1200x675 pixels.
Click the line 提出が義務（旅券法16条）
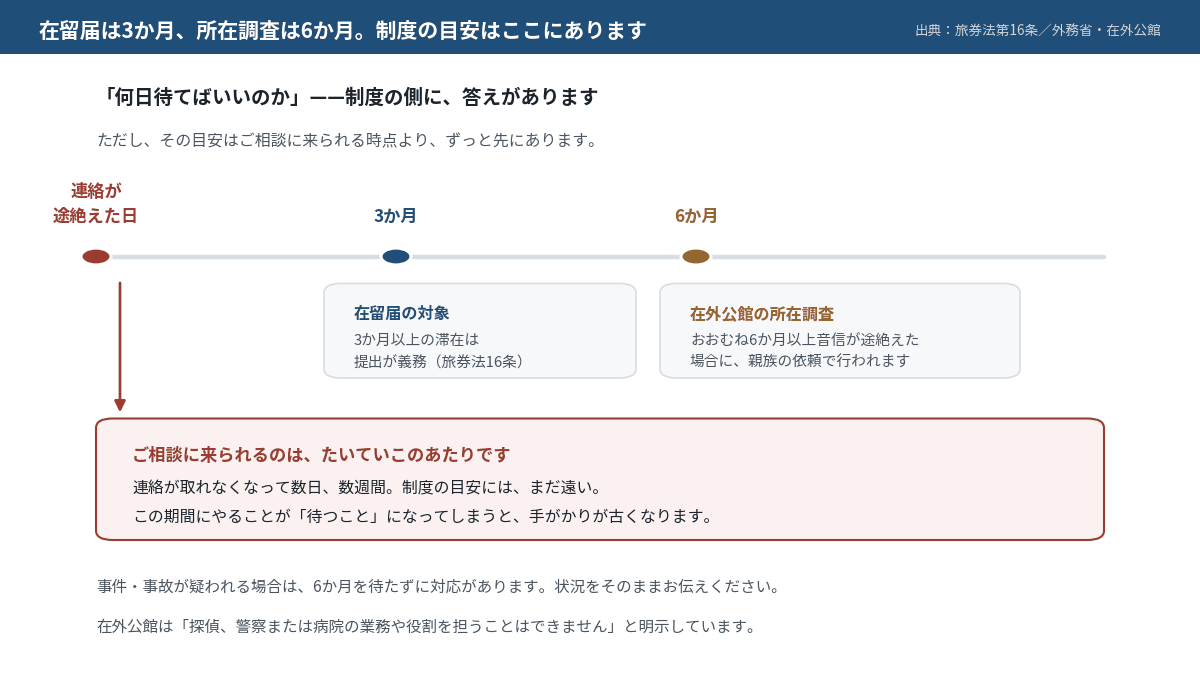point(443,361)
